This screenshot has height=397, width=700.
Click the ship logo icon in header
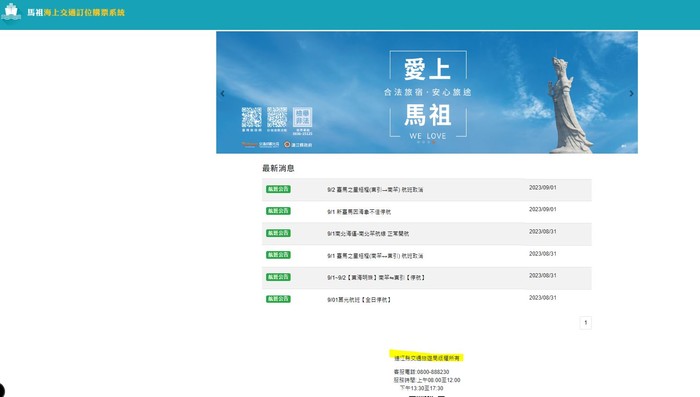[11, 12]
